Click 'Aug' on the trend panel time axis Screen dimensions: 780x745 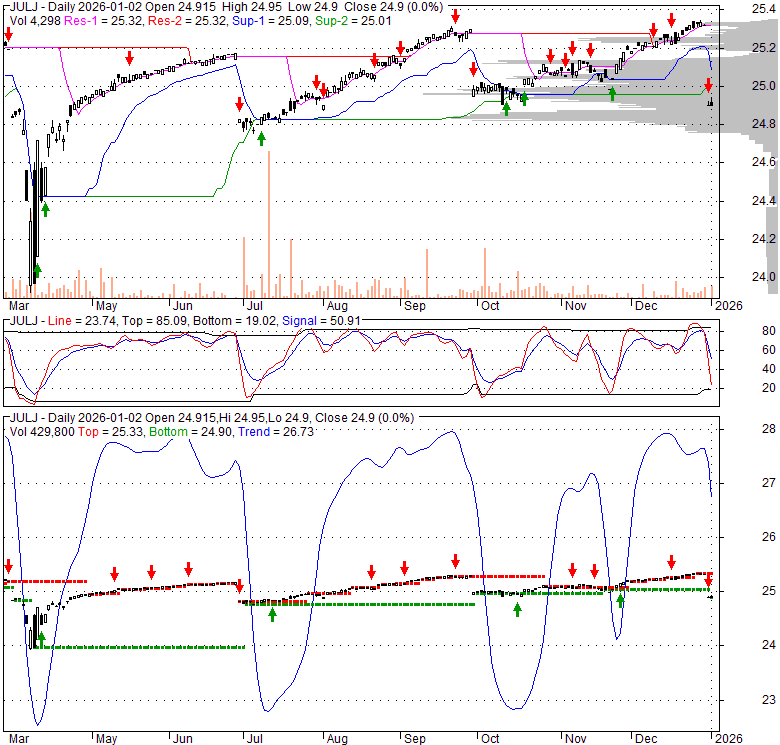pos(337,739)
